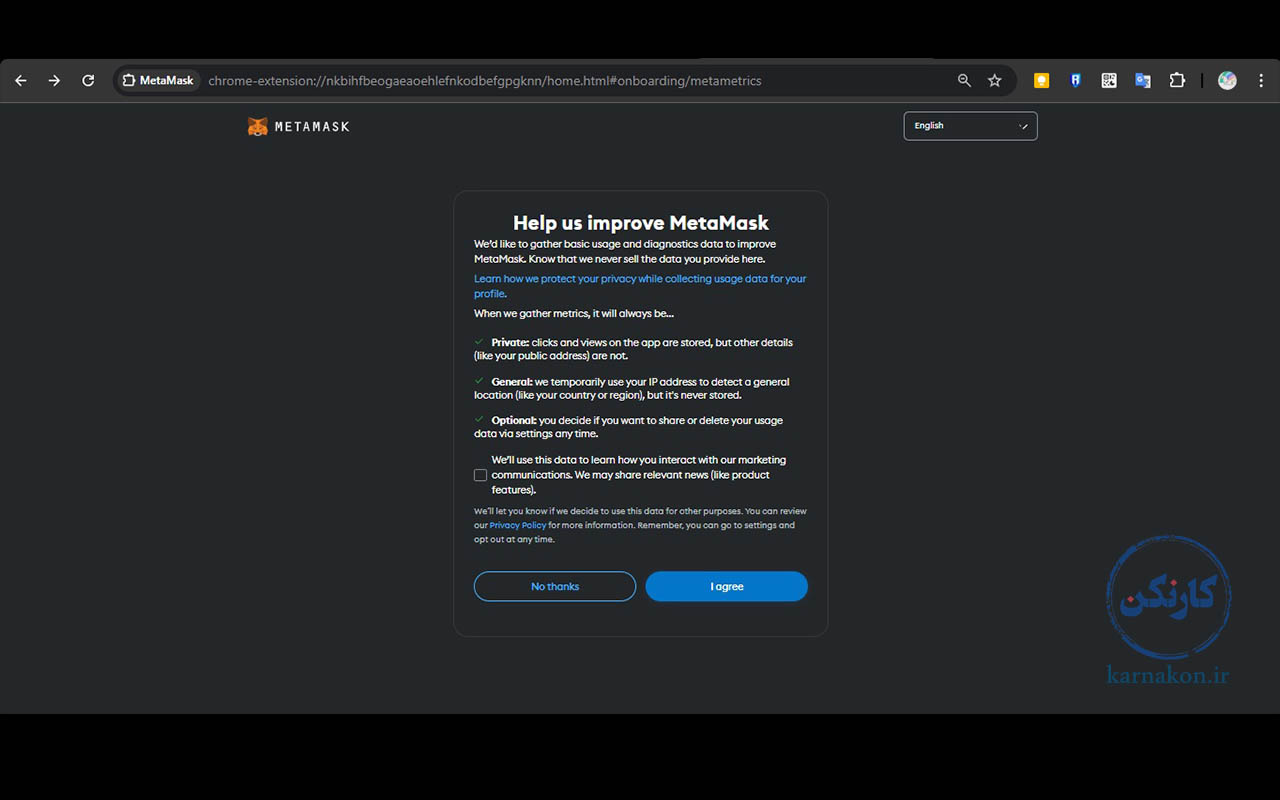The height and width of the screenshot is (800, 1280).
Task: Open the Chrome profile avatar
Action: coord(1227,81)
